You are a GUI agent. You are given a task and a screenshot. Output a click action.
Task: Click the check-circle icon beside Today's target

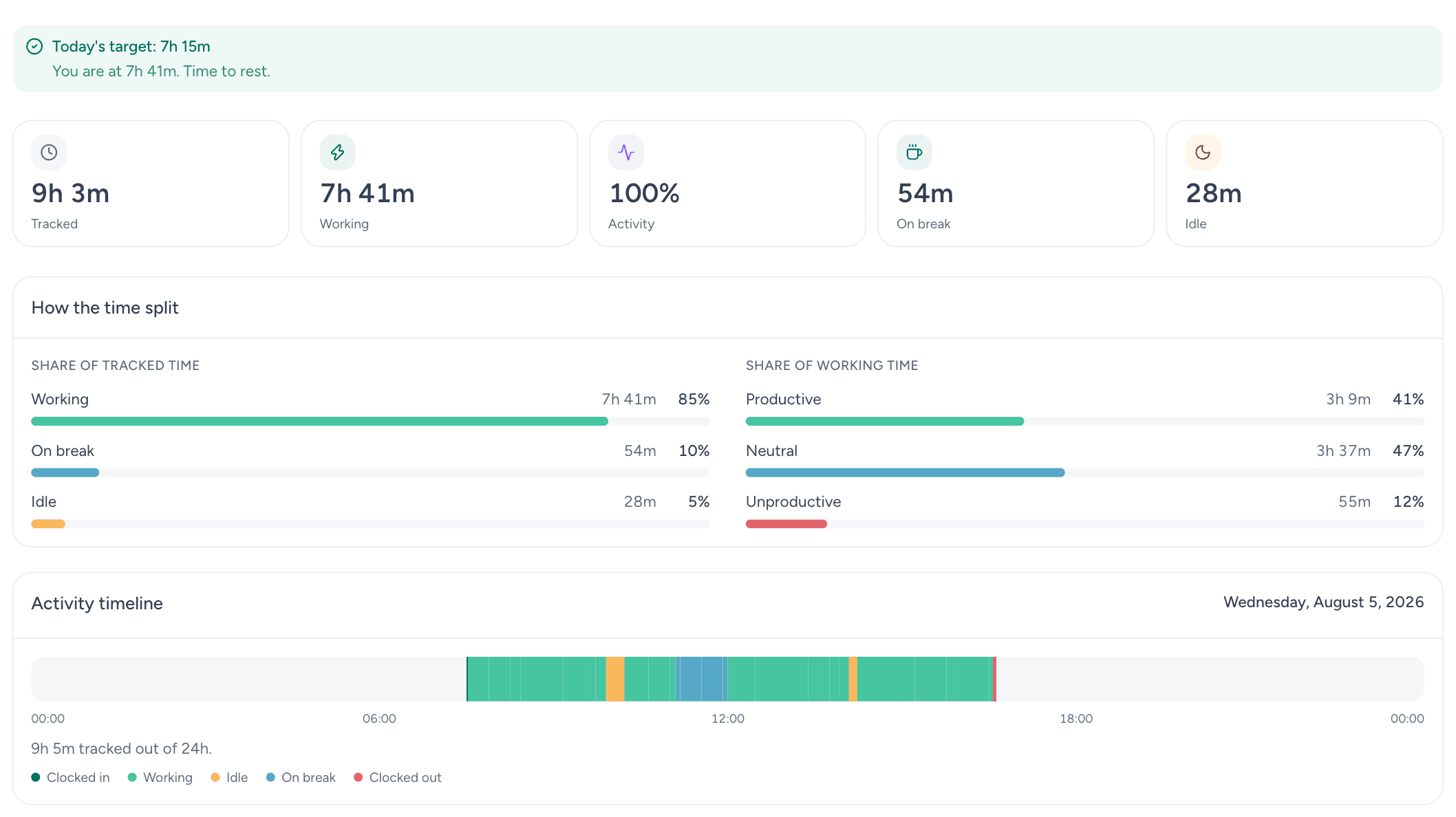[x=34, y=46]
